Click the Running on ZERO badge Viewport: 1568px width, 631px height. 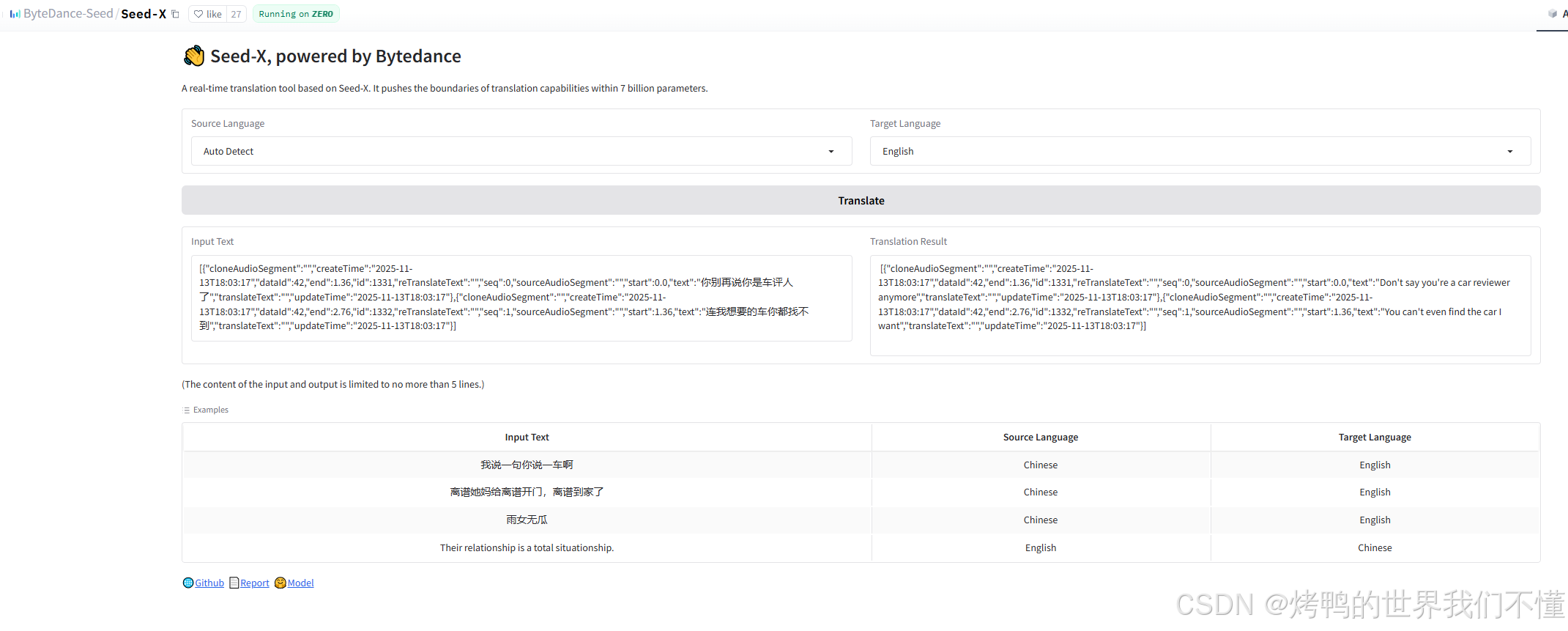(296, 14)
